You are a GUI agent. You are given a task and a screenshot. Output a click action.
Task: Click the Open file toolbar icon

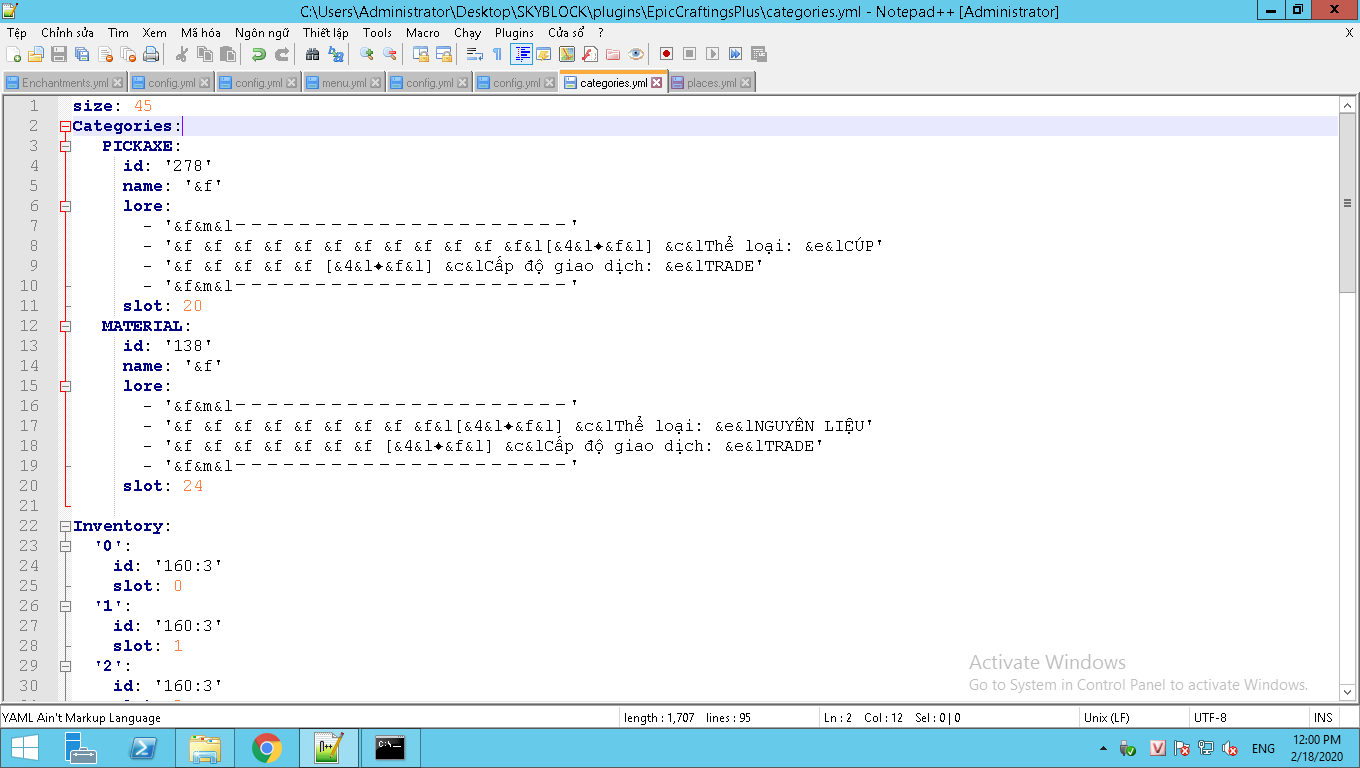(36, 54)
